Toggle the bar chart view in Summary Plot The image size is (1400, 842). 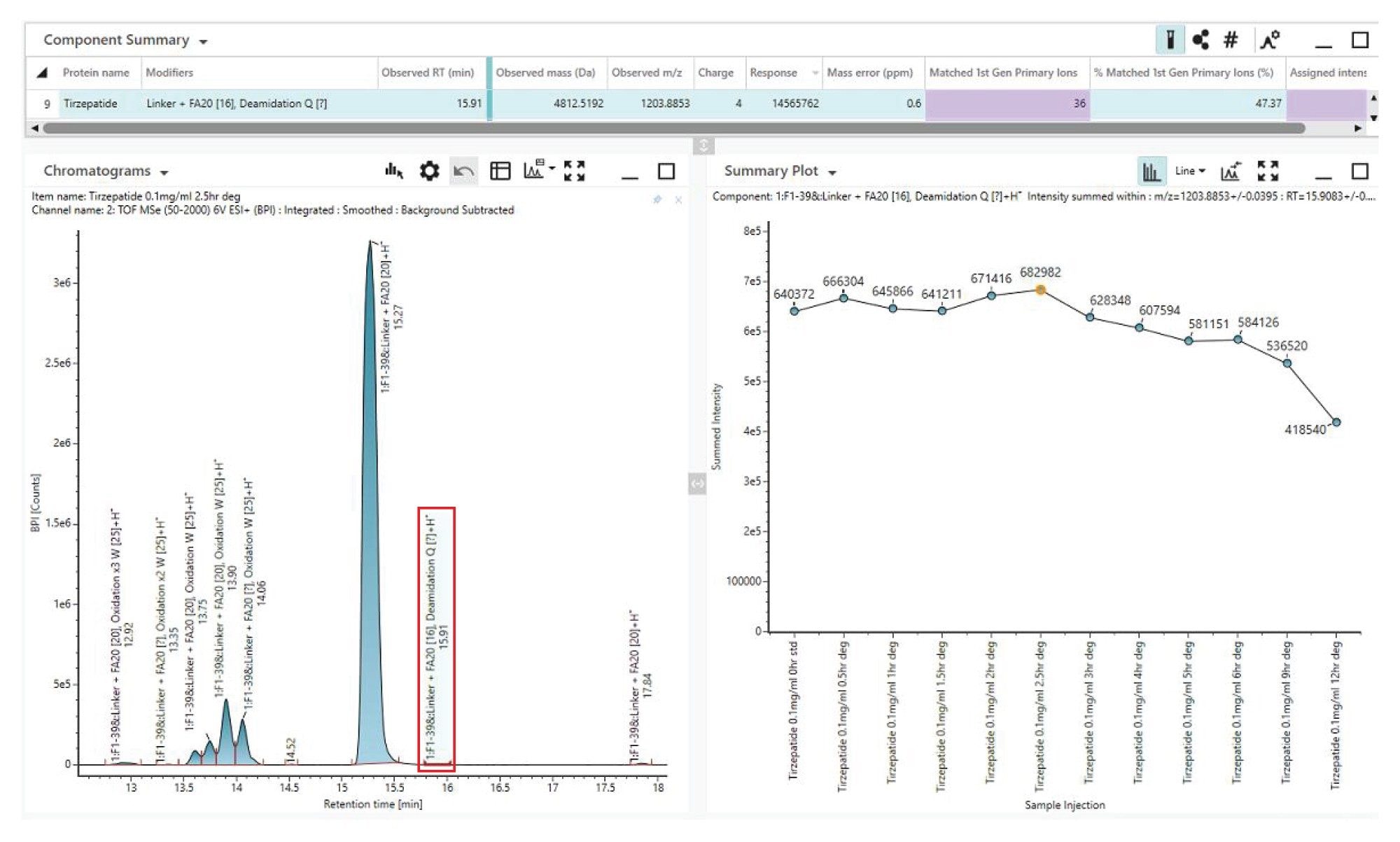pyautogui.click(x=1151, y=171)
